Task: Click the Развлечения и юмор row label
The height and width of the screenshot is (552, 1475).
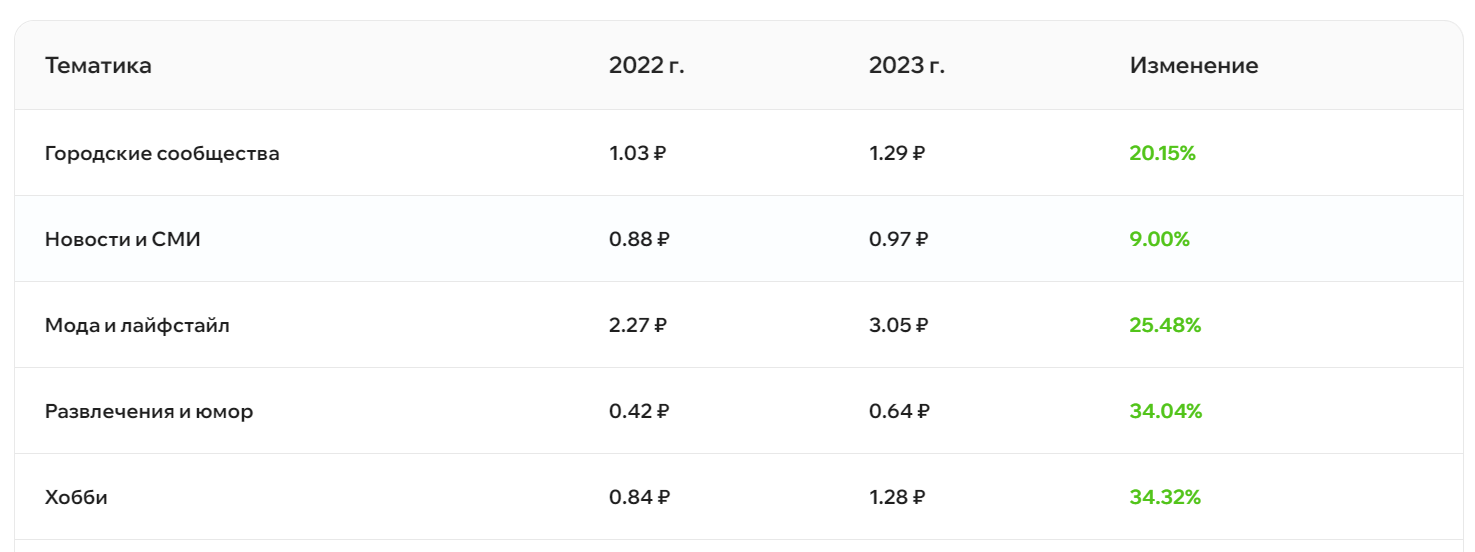Action: pyautogui.click(x=149, y=412)
